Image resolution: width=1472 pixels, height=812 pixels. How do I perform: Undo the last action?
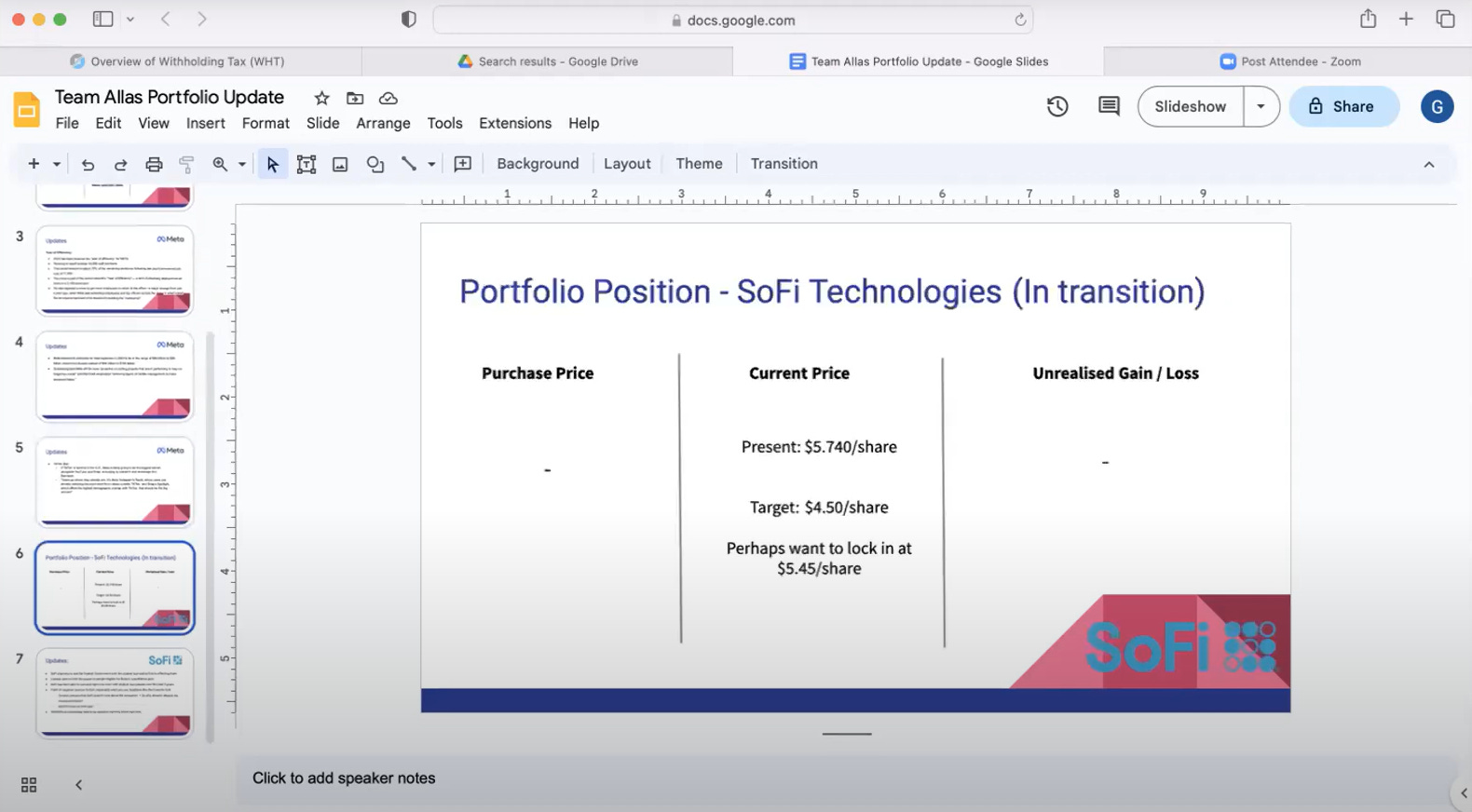click(88, 164)
